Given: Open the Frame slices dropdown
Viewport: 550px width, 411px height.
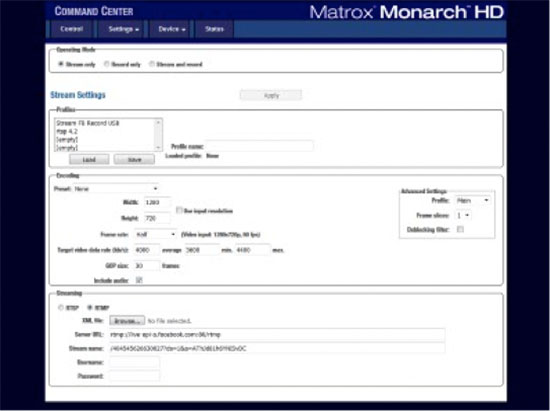Looking at the screenshot, I should click(x=463, y=215).
